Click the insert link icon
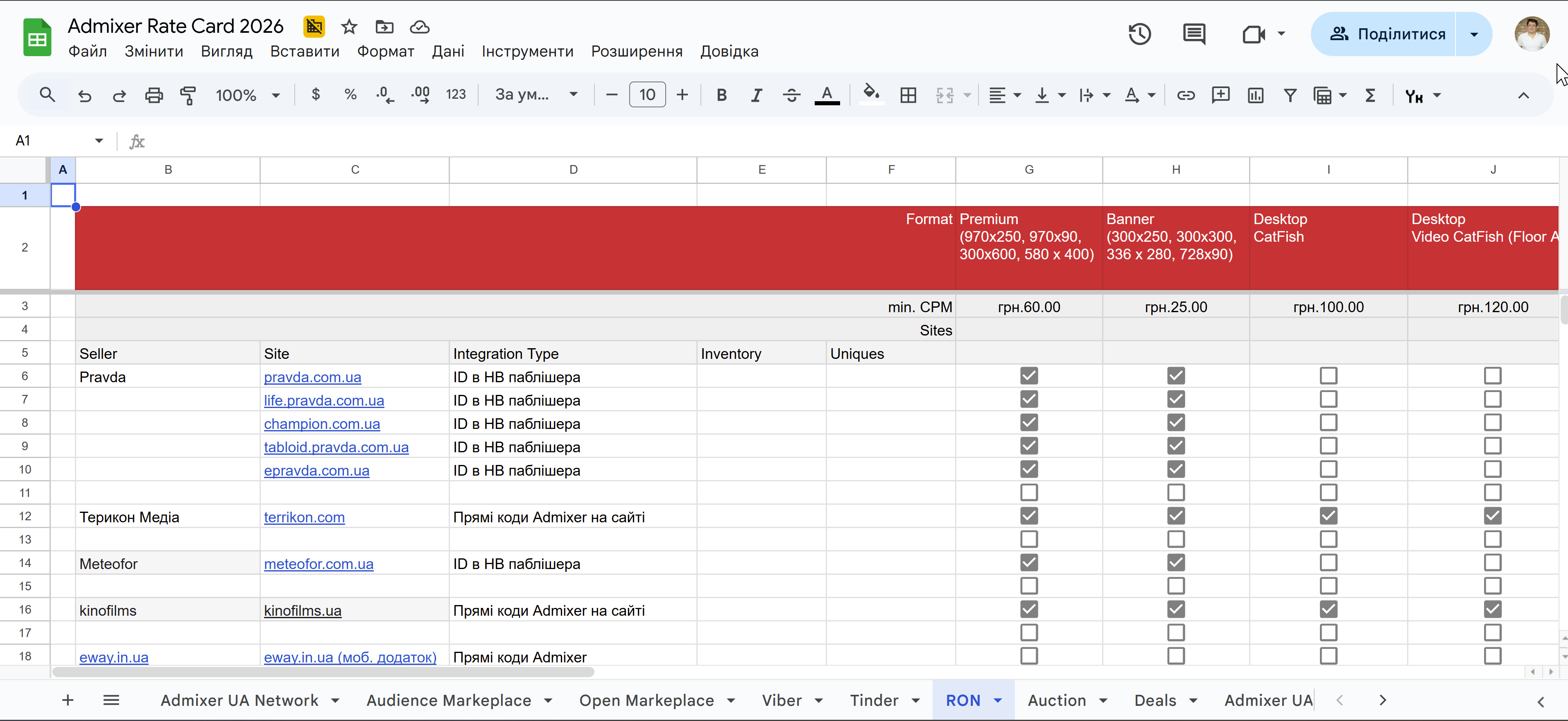This screenshot has height=721, width=1568. tap(1185, 95)
